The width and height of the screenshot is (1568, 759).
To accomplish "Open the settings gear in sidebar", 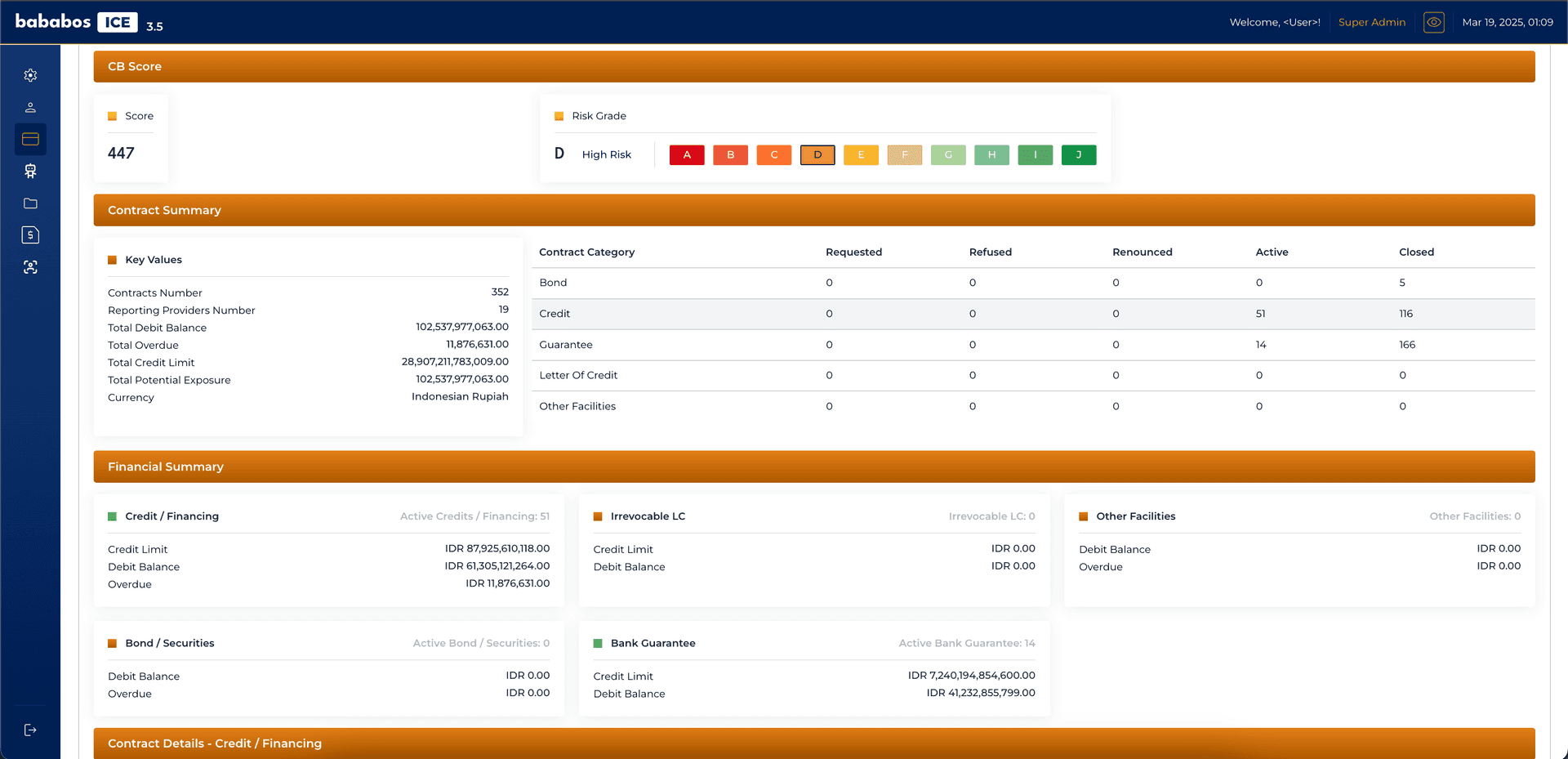I will pyautogui.click(x=30, y=75).
